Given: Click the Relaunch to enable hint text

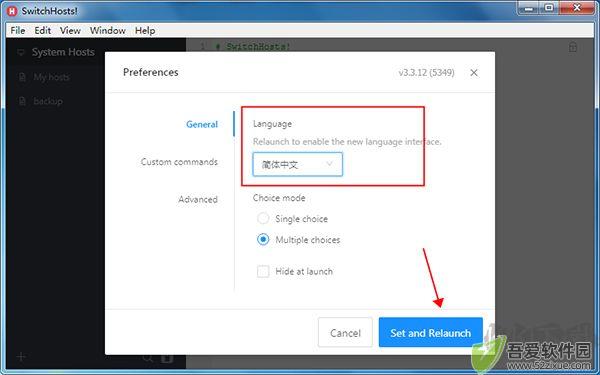Looking at the screenshot, I should click(347, 142).
